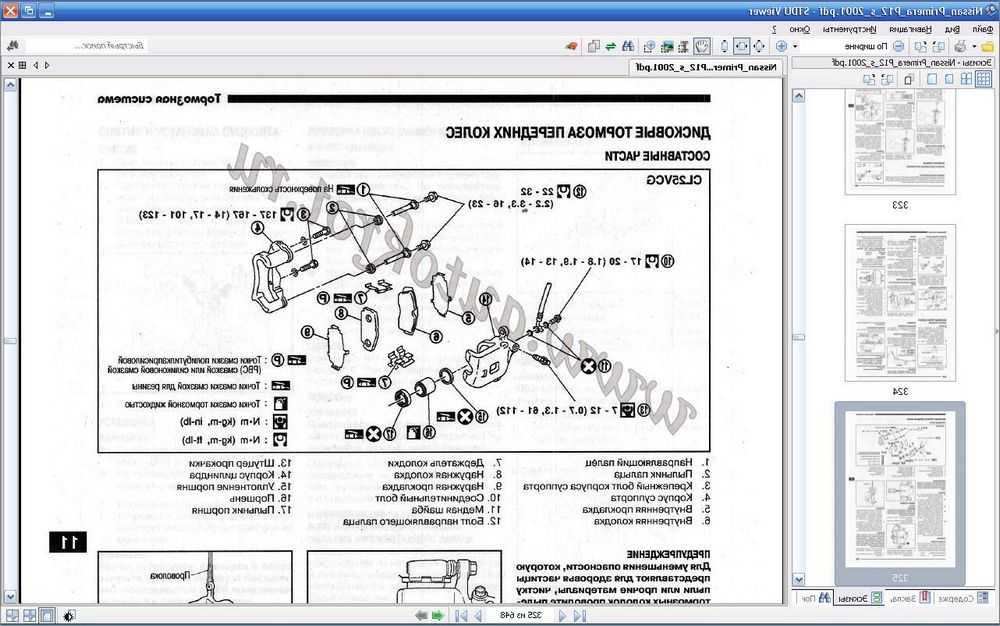Screen dimensions: 1000x626
Task: Click the binoculars search icon in toolbar
Action: coord(628,46)
